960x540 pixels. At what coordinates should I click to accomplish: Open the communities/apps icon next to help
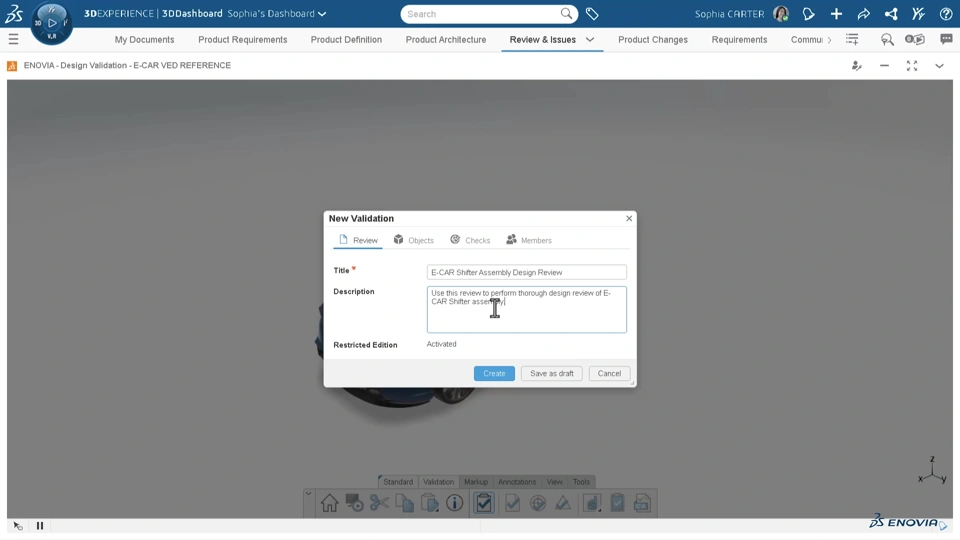pyautogui.click(x=918, y=13)
